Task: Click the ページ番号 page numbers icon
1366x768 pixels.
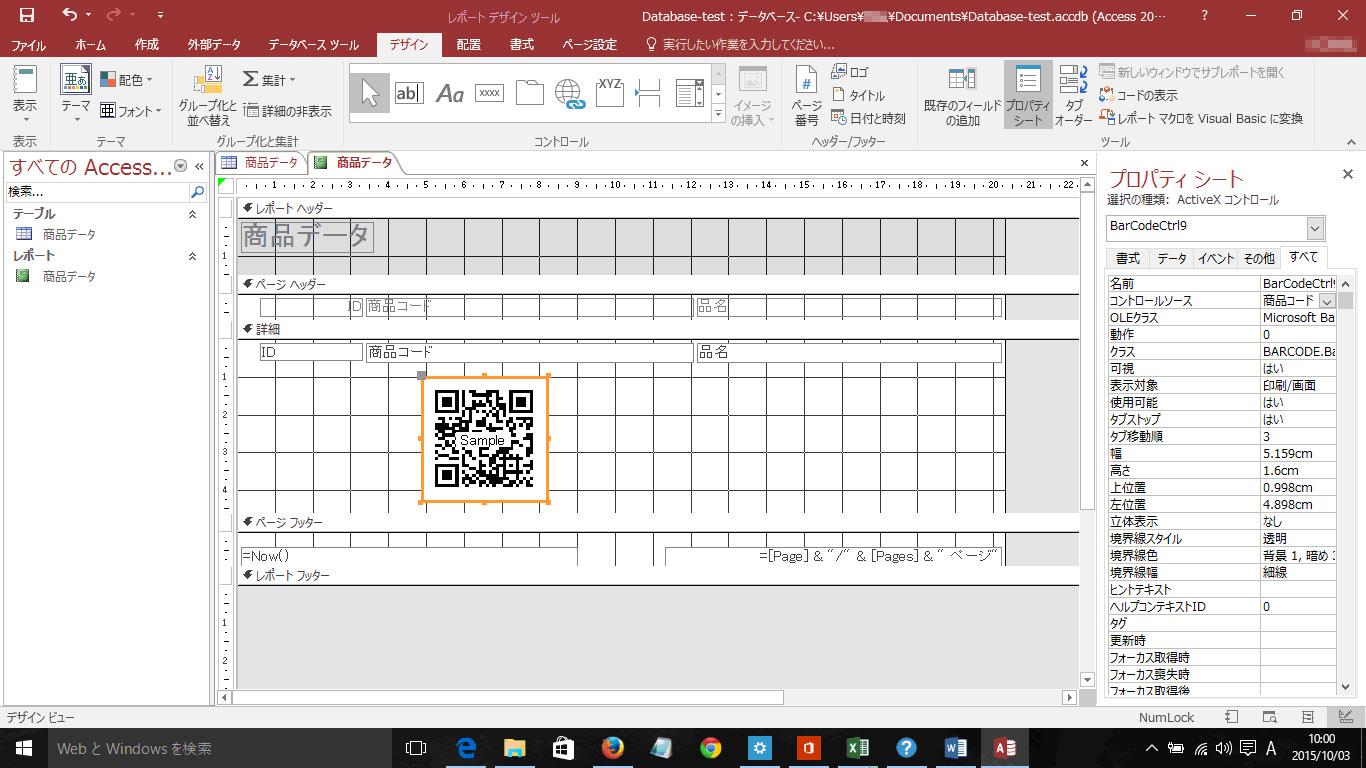Action: pos(806,96)
